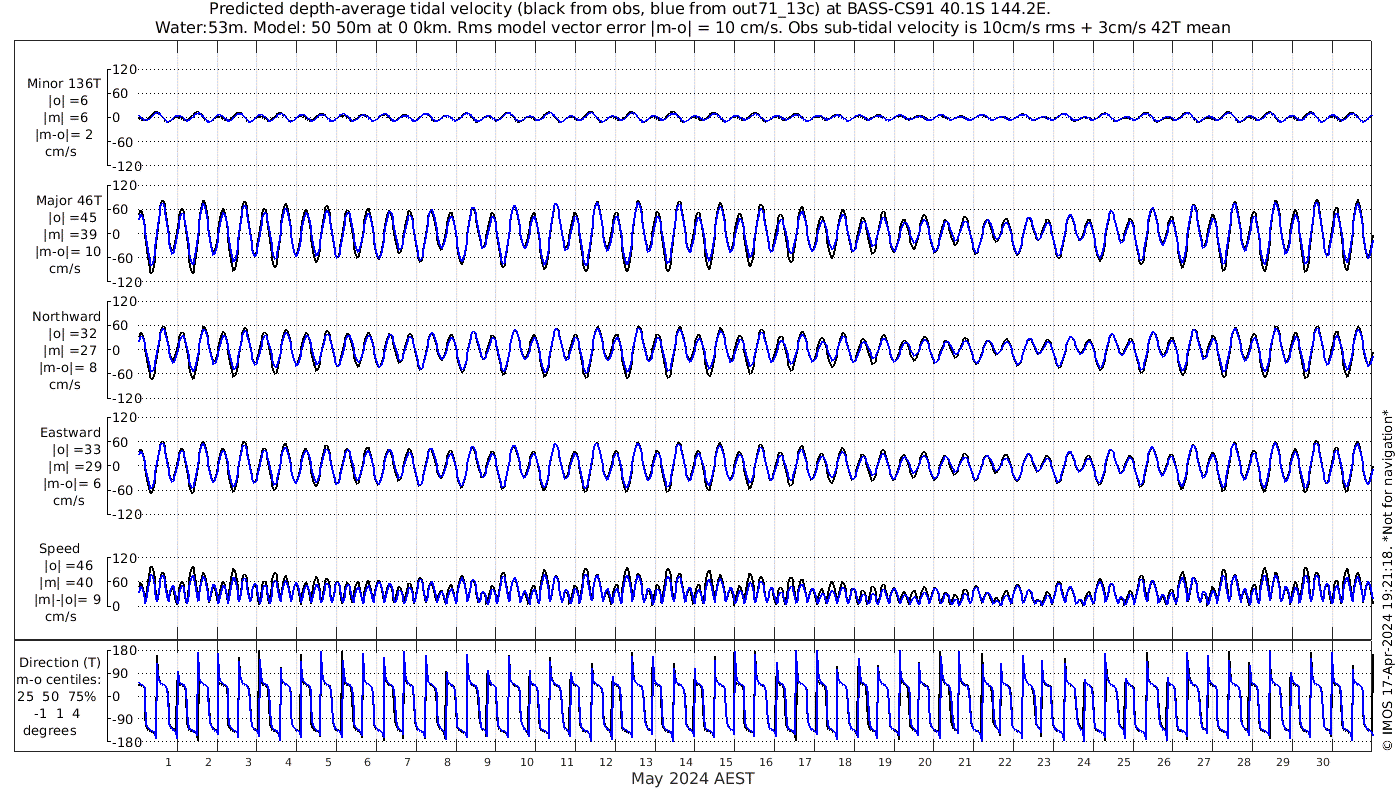This screenshot has width=1400, height=800.
Task: Select the 'Northward' panel label
Action: (x=66, y=317)
